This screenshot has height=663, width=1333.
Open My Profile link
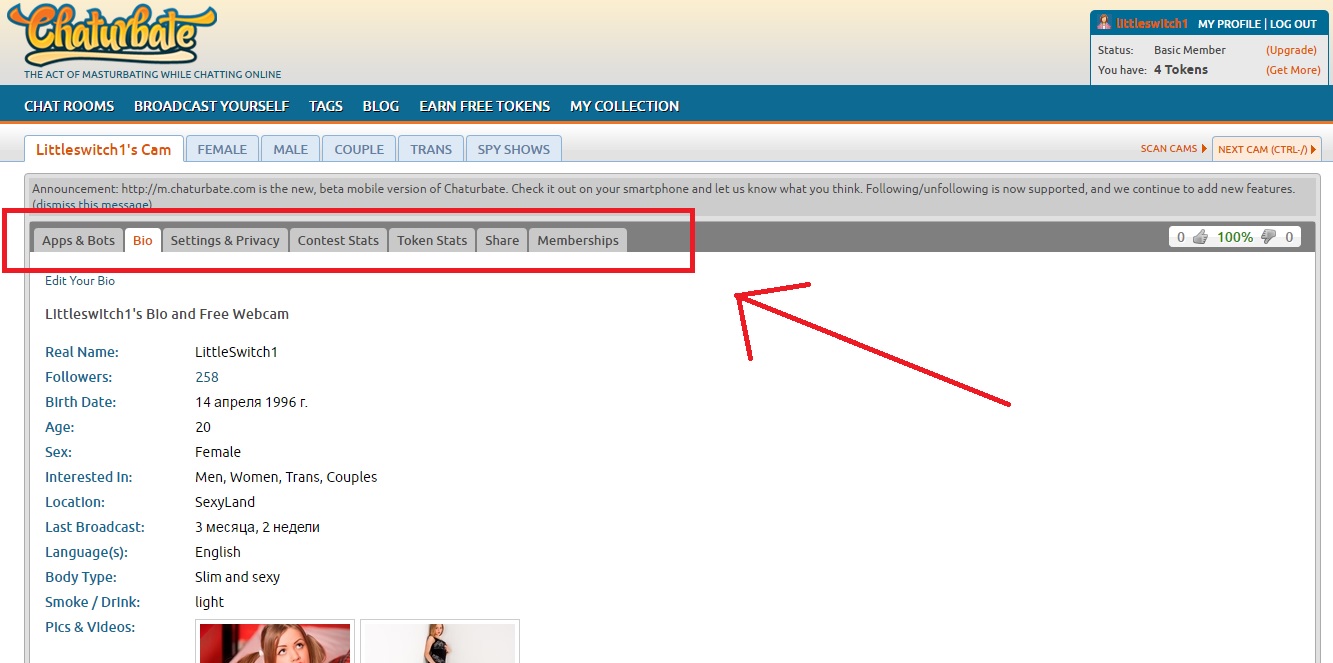pyautogui.click(x=1229, y=24)
